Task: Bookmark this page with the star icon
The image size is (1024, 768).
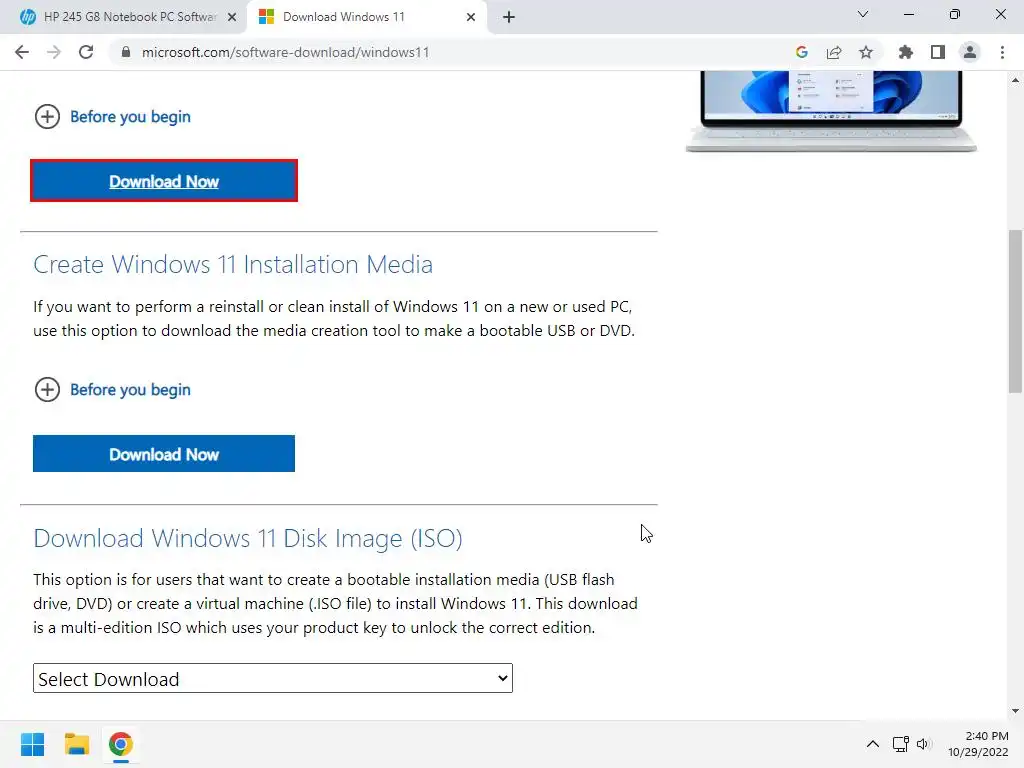Action: pos(866,52)
